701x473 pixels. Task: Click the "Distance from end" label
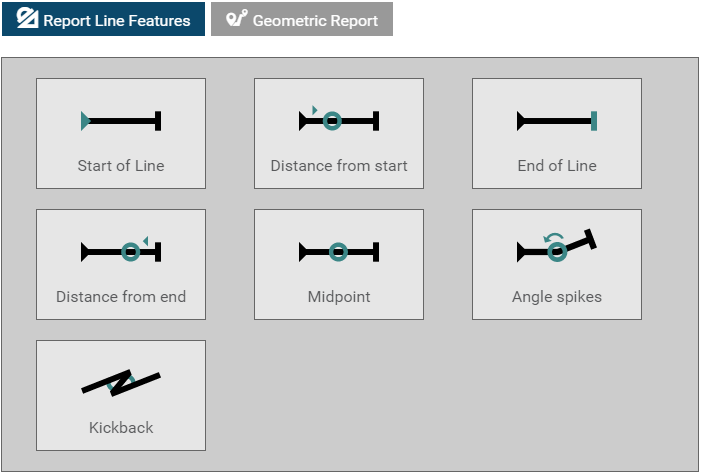(x=121, y=297)
